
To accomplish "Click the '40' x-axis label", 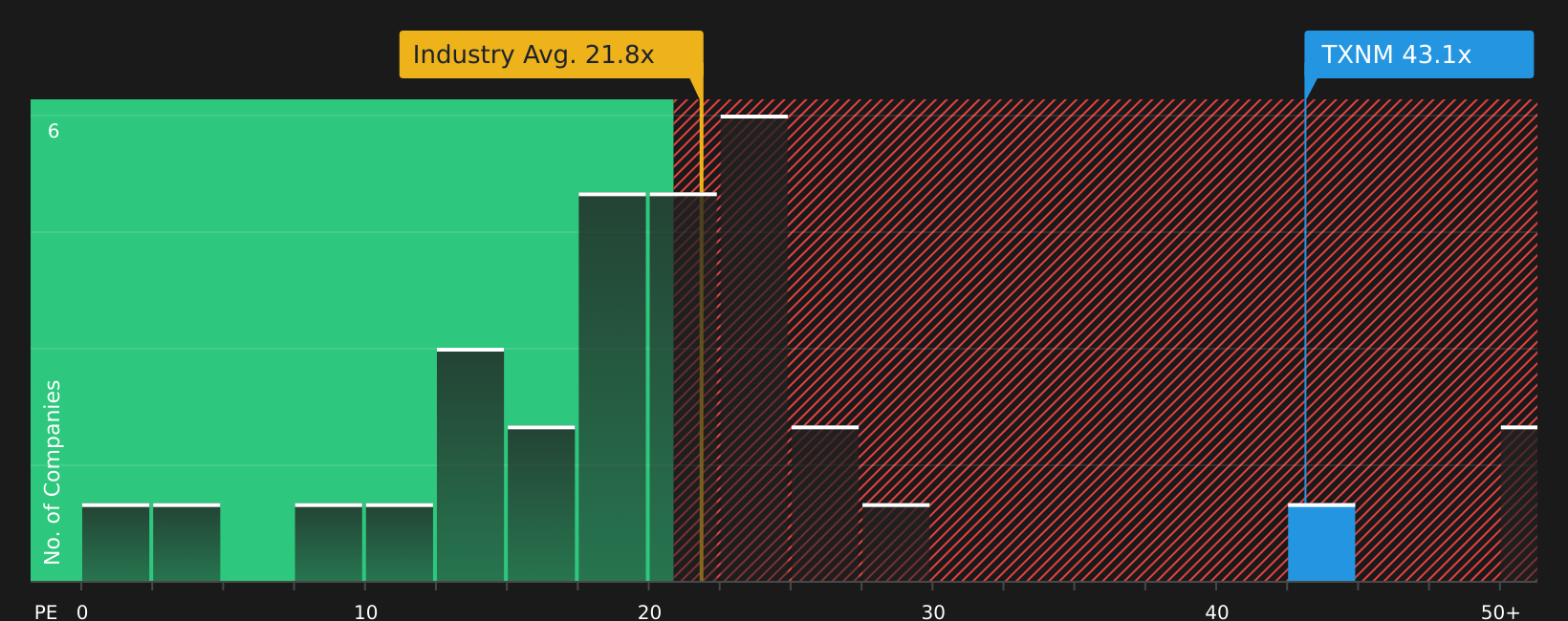I will [1216, 612].
